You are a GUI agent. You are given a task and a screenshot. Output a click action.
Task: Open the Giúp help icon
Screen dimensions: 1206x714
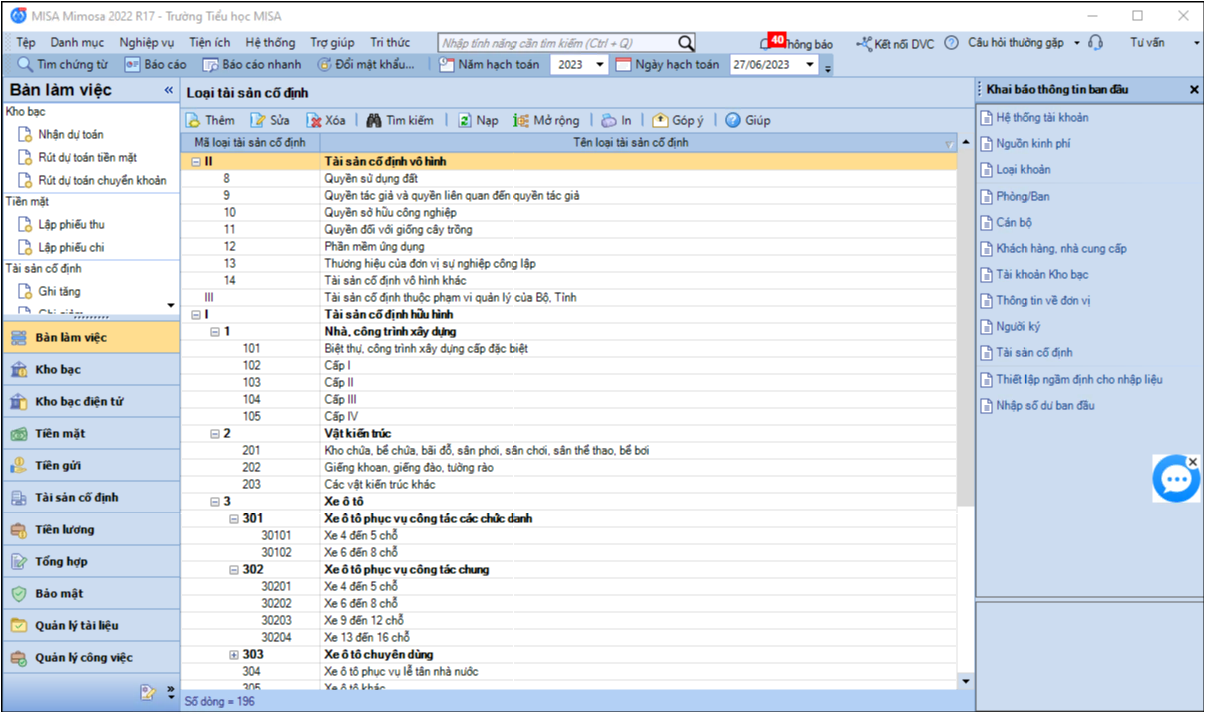(x=733, y=120)
